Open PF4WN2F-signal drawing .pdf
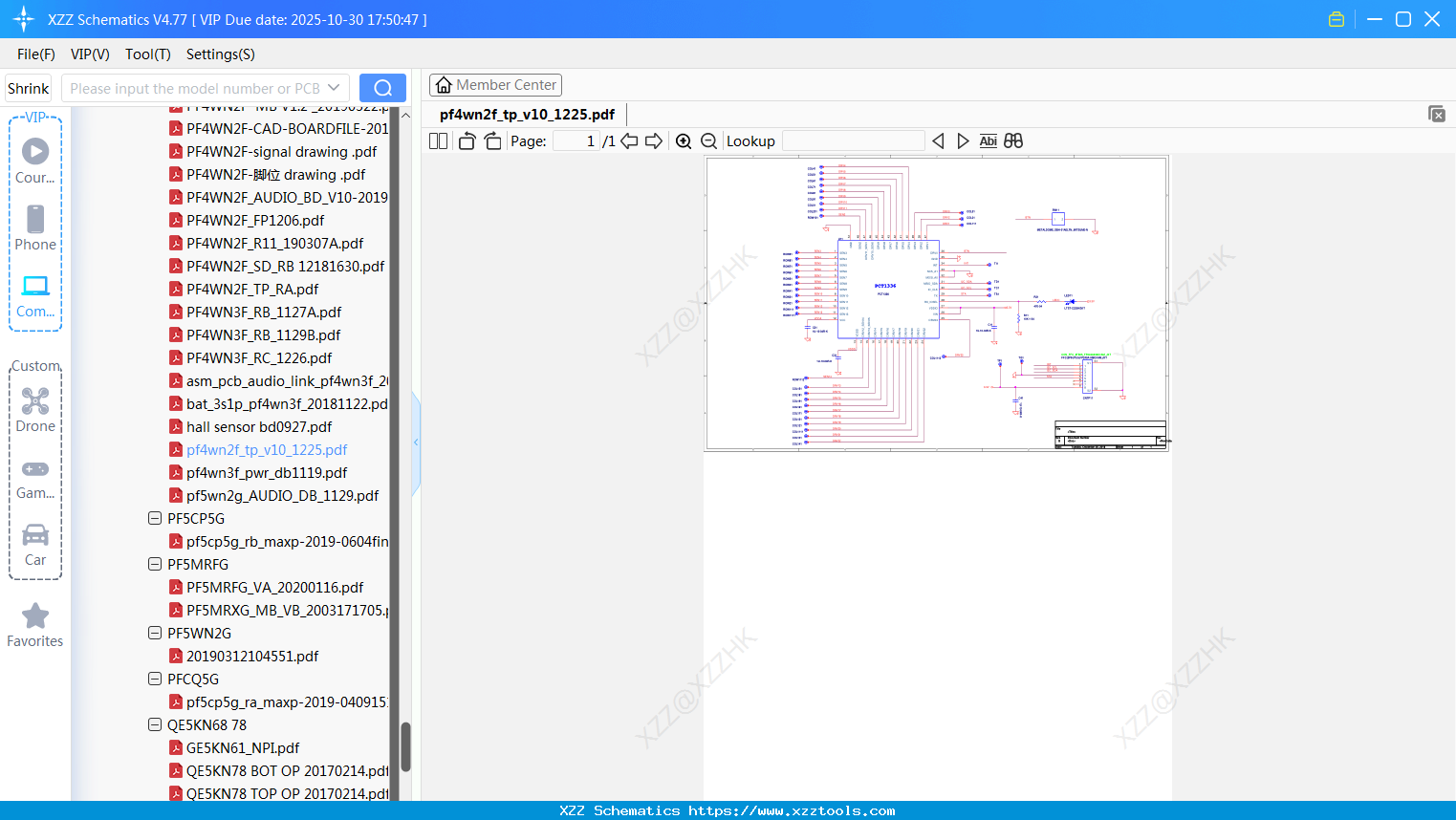The width and height of the screenshot is (1456, 820). tap(281, 151)
